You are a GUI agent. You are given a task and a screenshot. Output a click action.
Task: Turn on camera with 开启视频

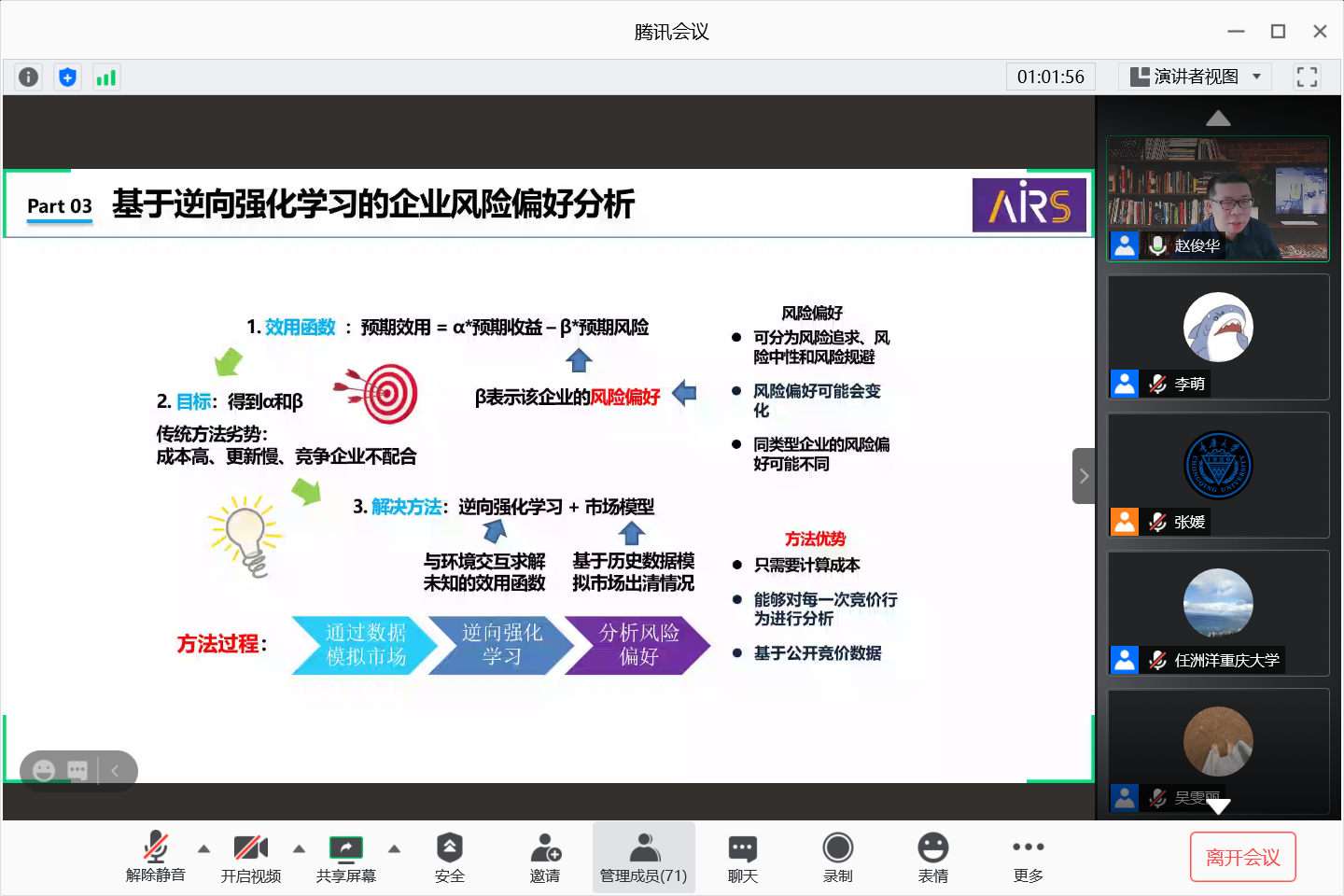pyautogui.click(x=250, y=857)
